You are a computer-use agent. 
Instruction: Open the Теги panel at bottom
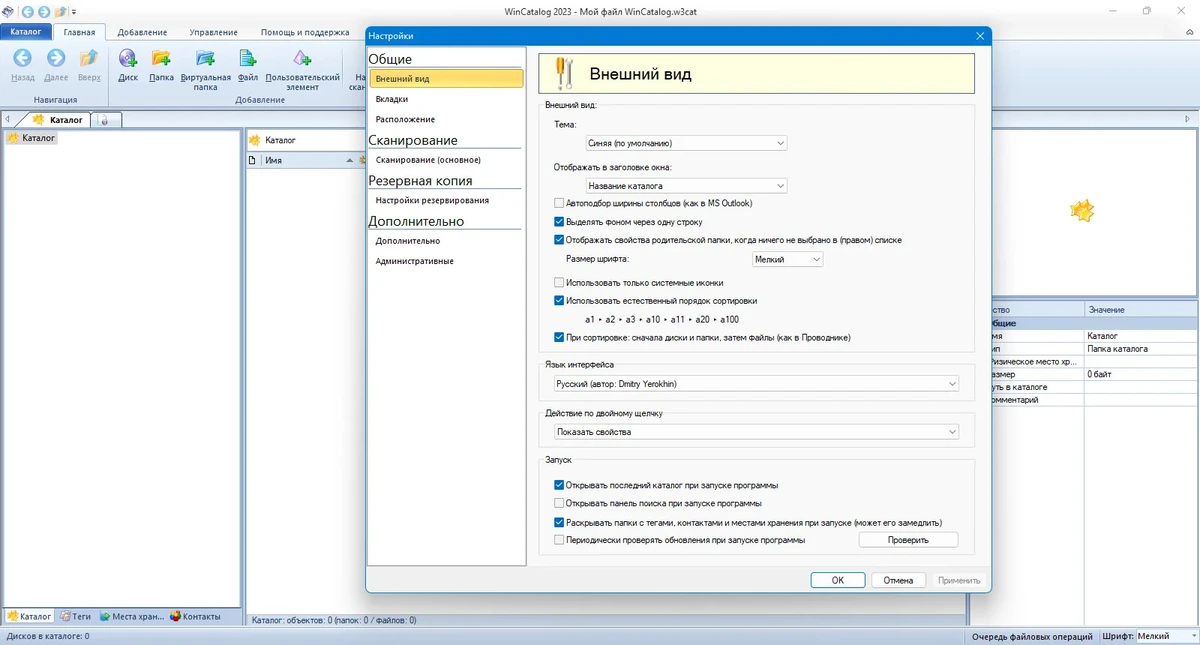click(x=75, y=617)
